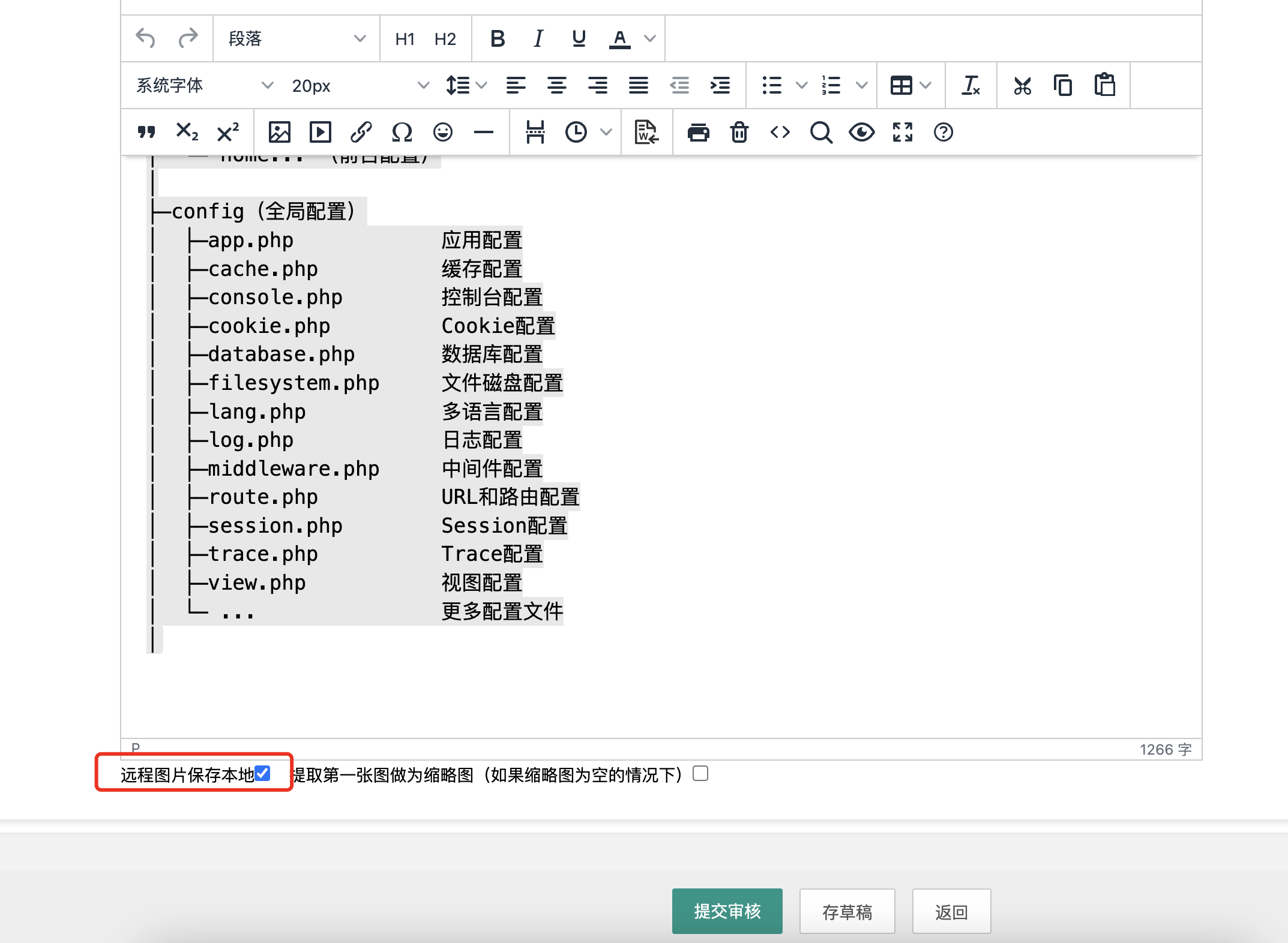Open the line height dropdown
The image size is (1288, 943).
466,86
